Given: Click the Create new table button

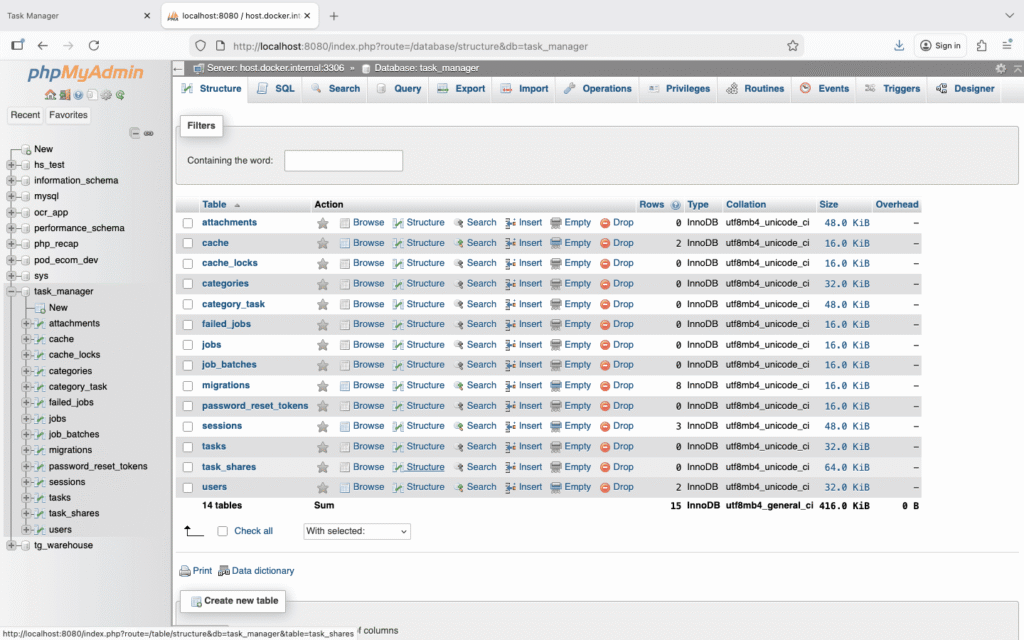Looking at the screenshot, I should point(235,601).
